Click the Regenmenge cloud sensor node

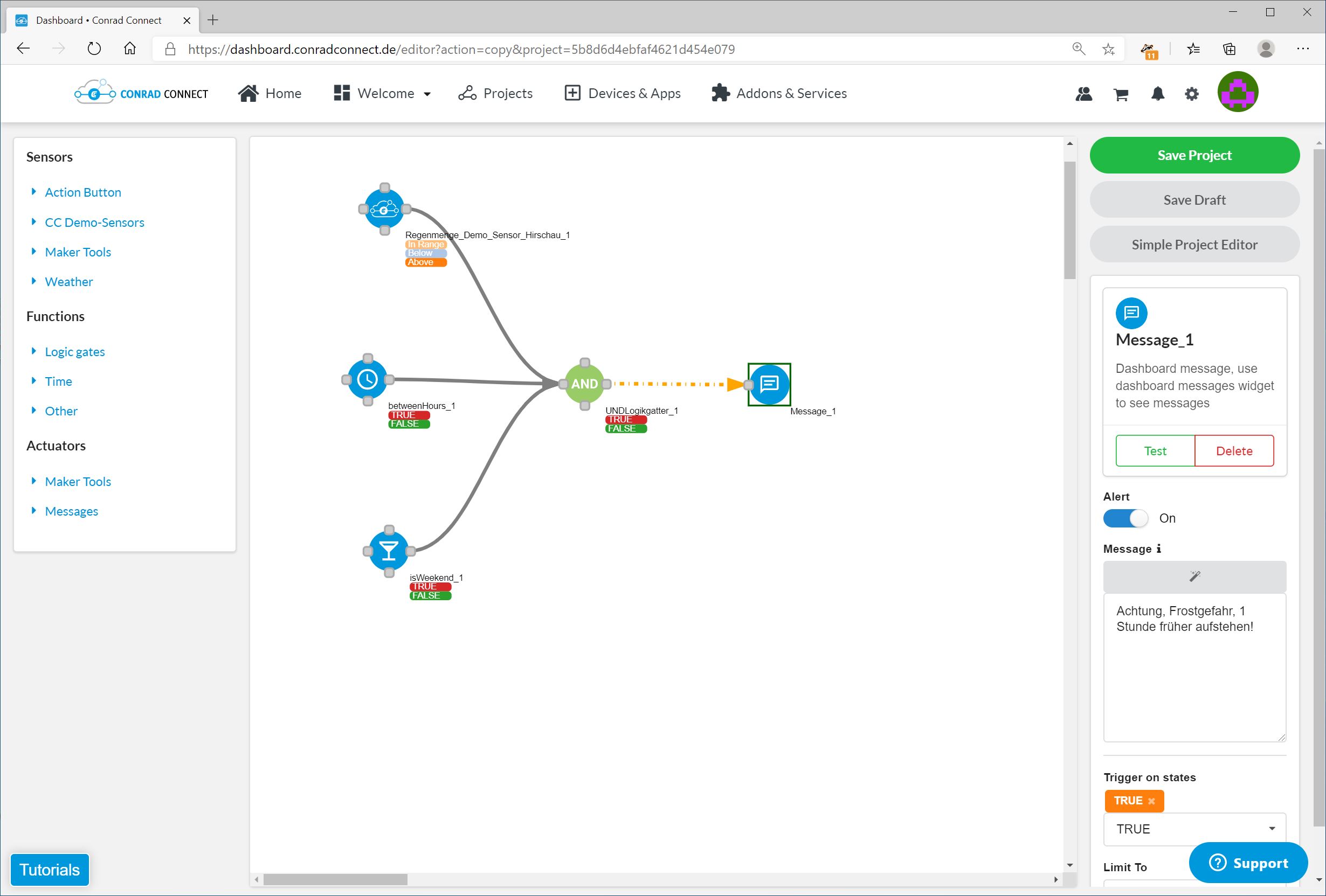(x=384, y=209)
